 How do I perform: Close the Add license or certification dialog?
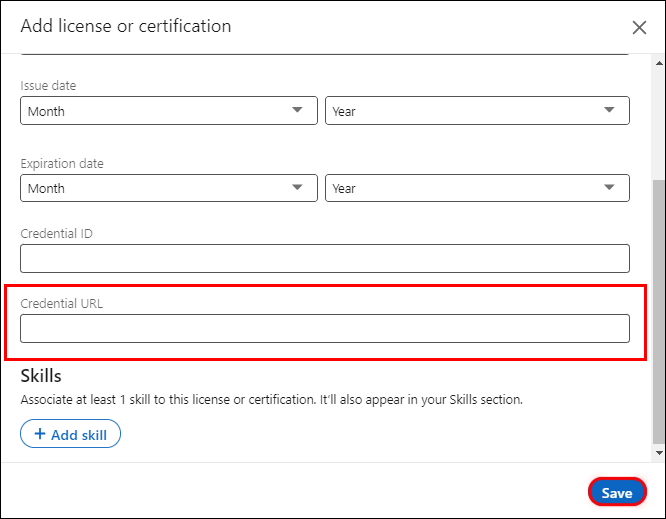(640, 28)
